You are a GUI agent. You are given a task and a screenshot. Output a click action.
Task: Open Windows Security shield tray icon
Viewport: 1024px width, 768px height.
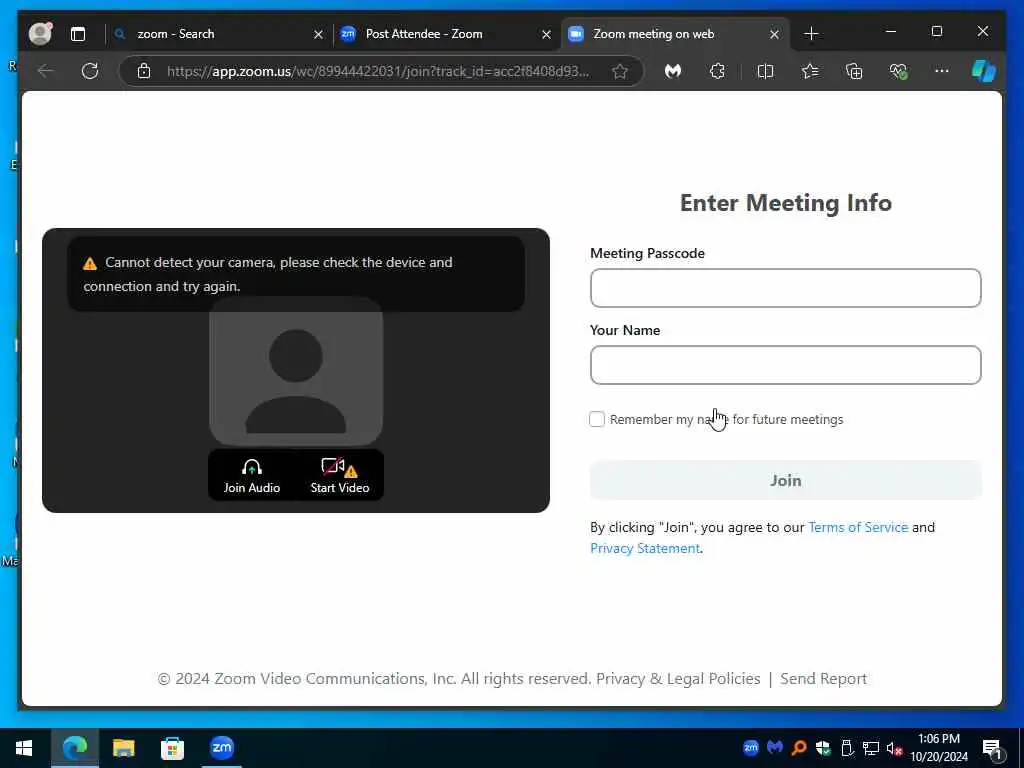coord(823,748)
